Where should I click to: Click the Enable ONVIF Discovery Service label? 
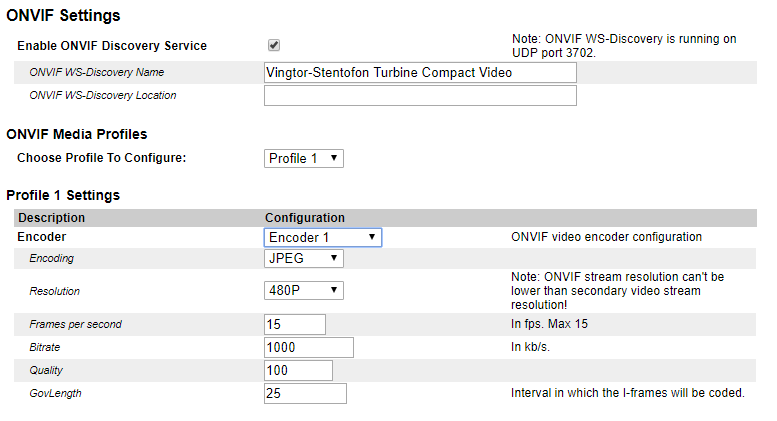(x=112, y=46)
